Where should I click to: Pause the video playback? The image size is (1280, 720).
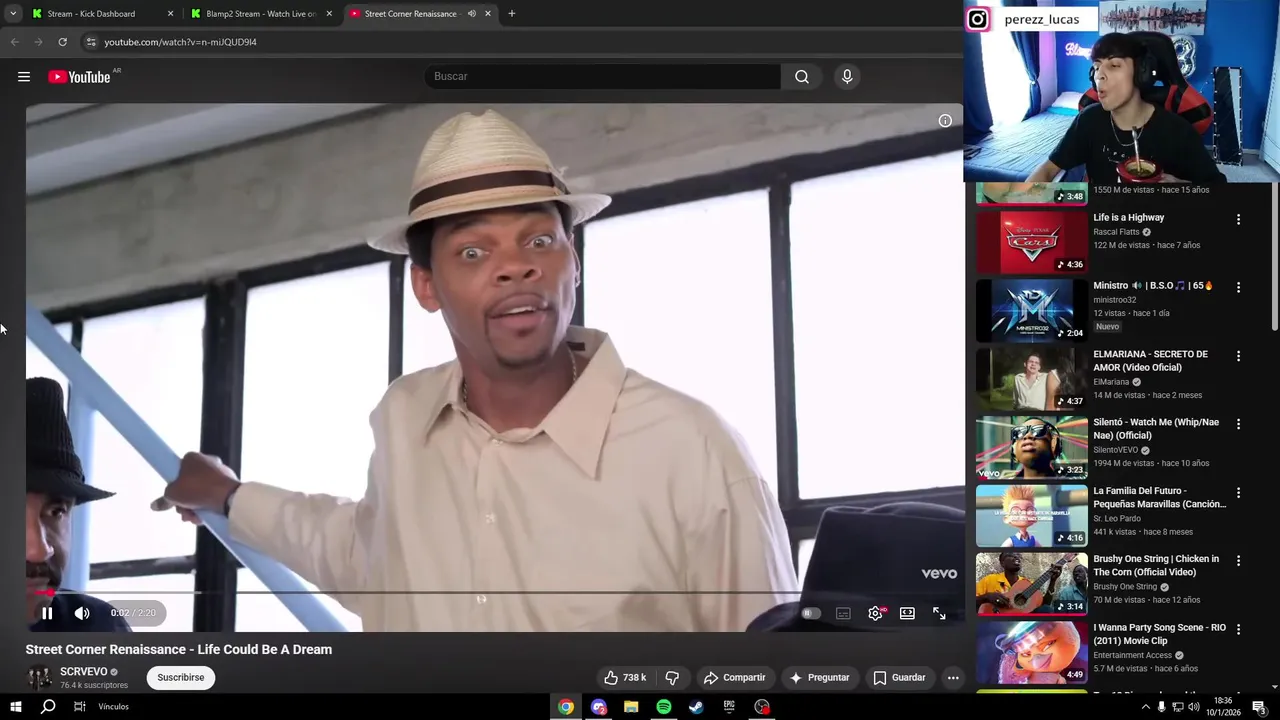(47, 613)
